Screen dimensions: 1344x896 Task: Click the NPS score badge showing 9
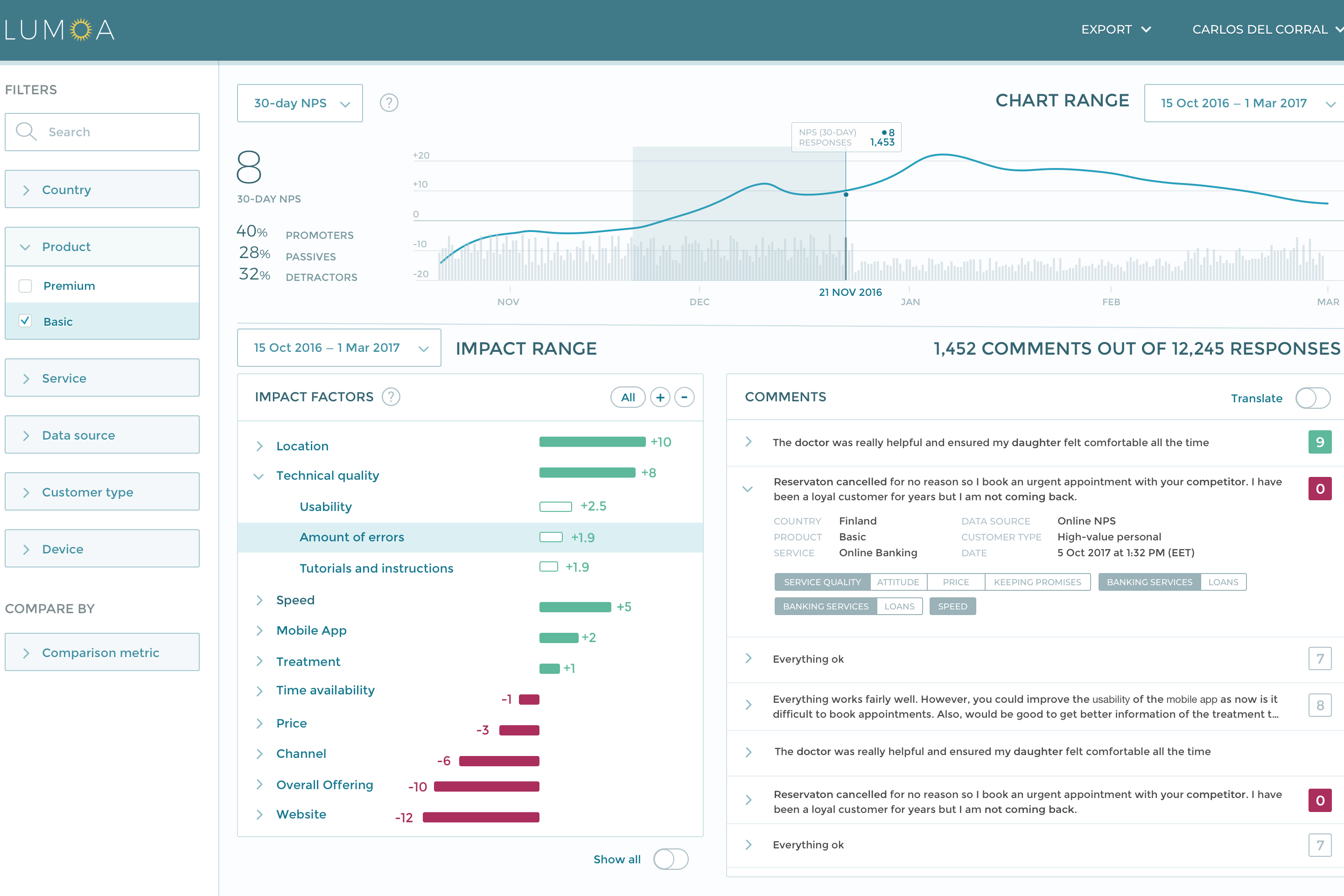click(x=1320, y=442)
